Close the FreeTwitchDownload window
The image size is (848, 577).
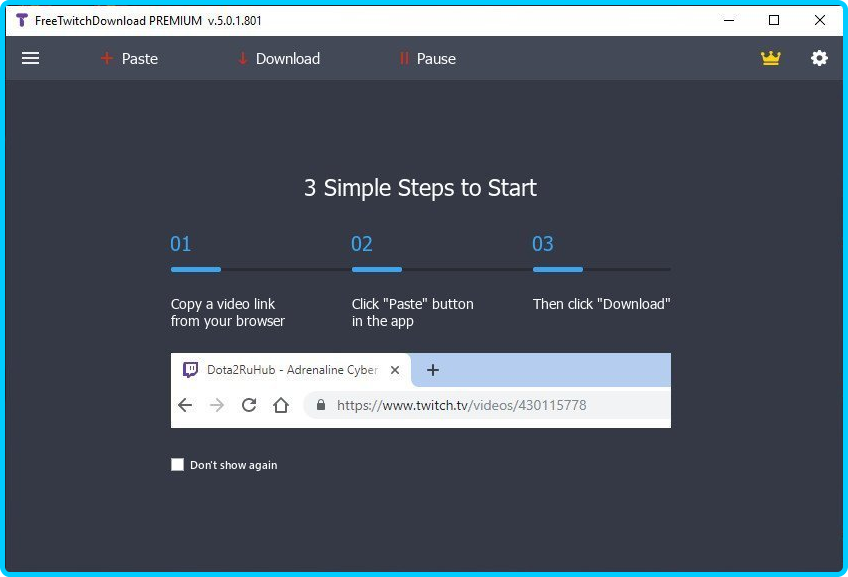pos(820,21)
